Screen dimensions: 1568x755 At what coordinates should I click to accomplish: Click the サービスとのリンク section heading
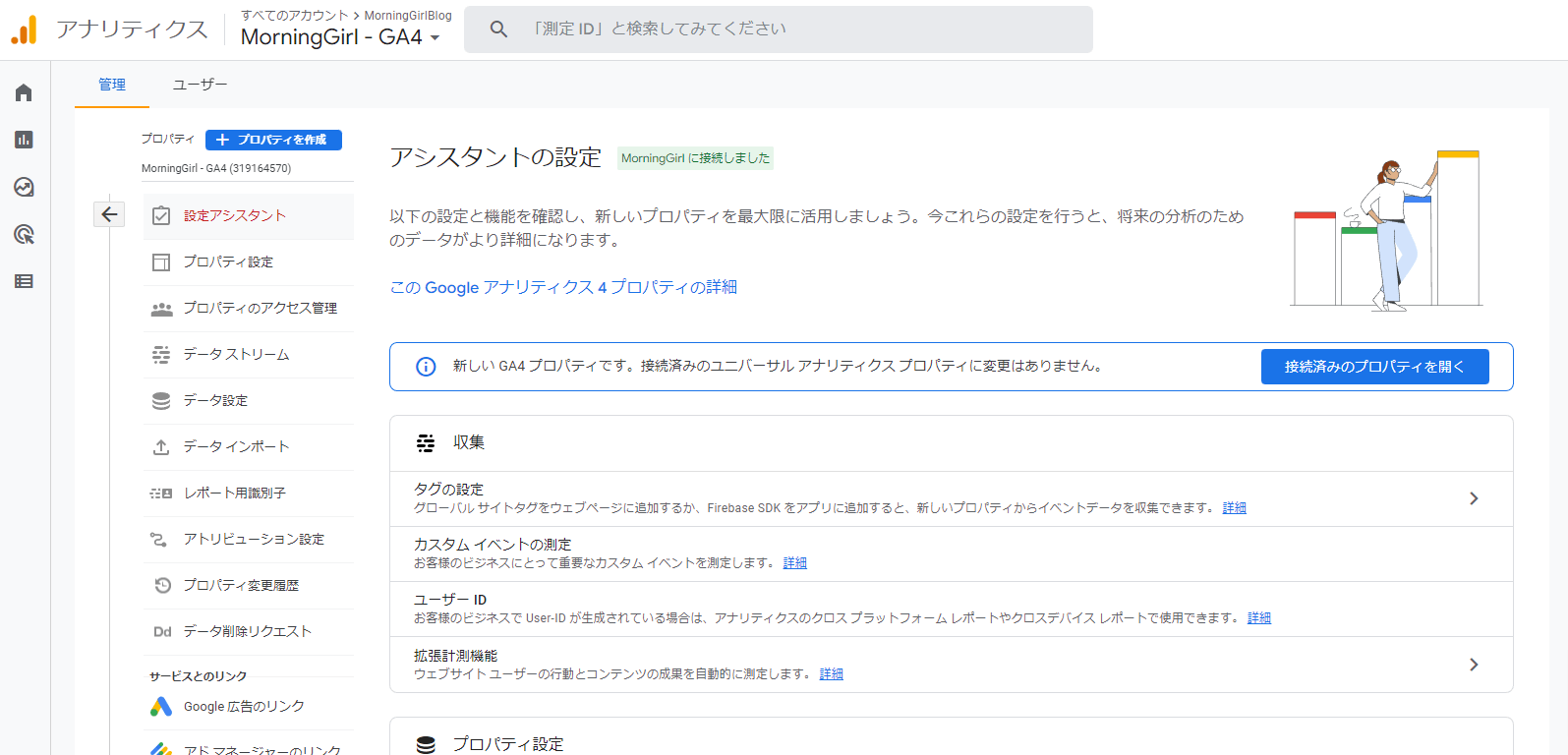(x=198, y=676)
